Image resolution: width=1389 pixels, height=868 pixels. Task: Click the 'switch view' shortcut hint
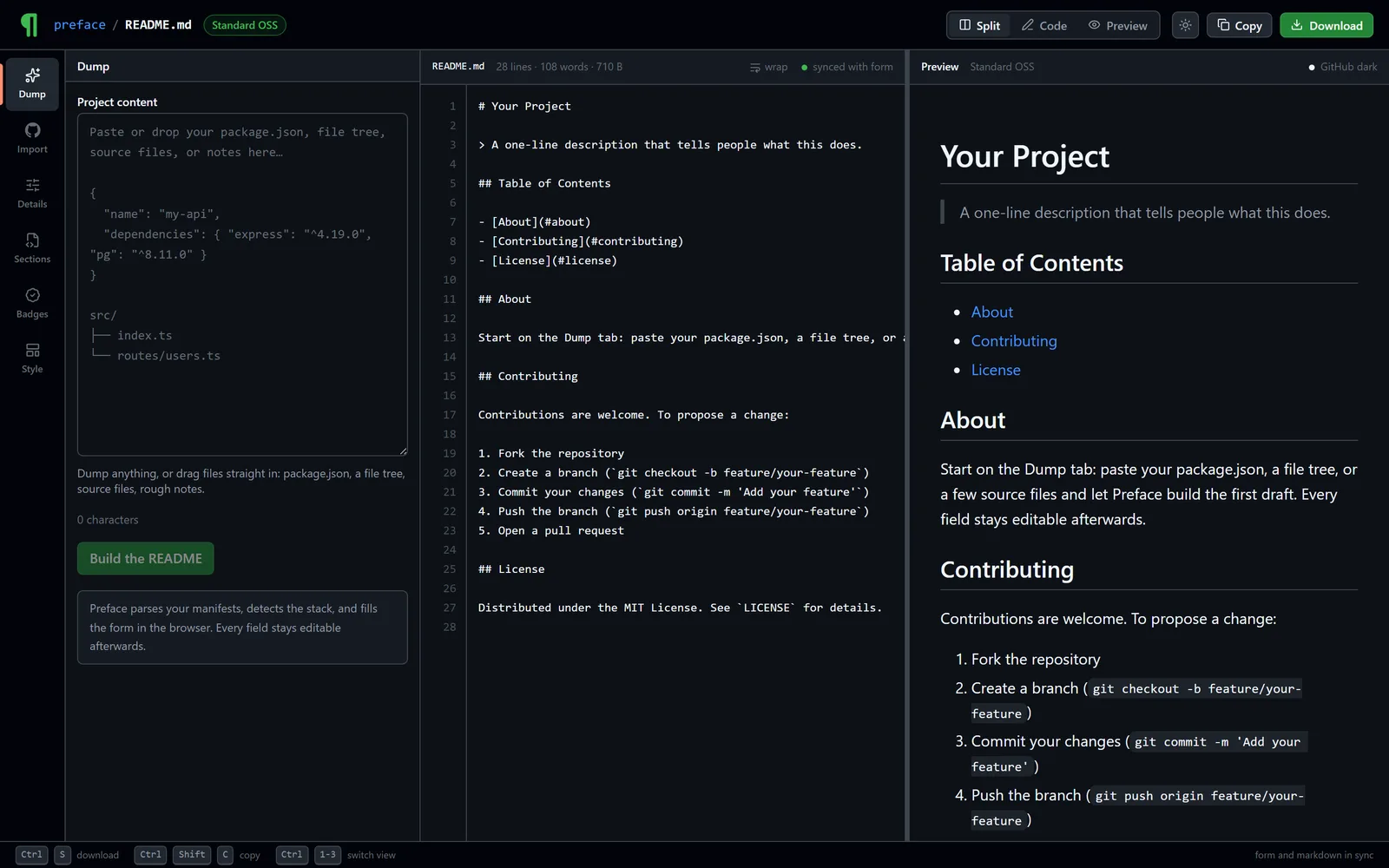click(372, 855)
